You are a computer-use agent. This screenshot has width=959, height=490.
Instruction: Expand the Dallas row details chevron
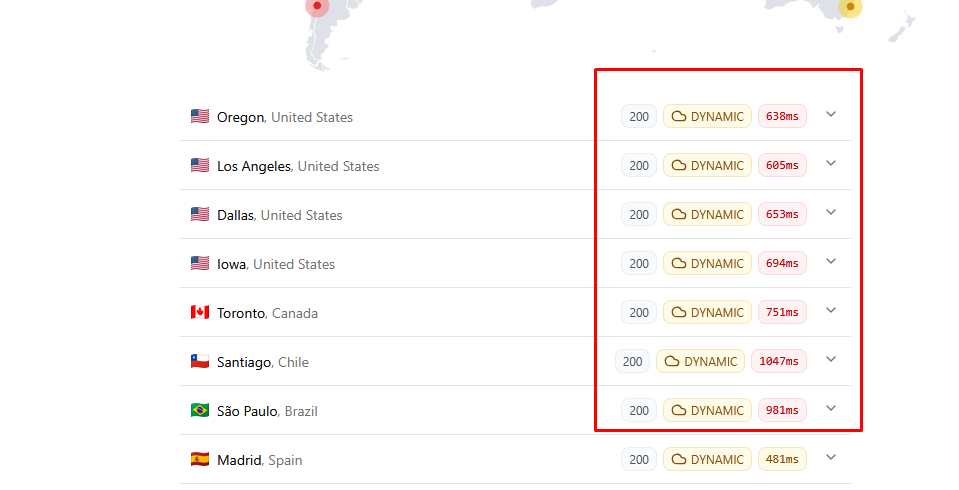pyautogui.click(x=831, y=213)
